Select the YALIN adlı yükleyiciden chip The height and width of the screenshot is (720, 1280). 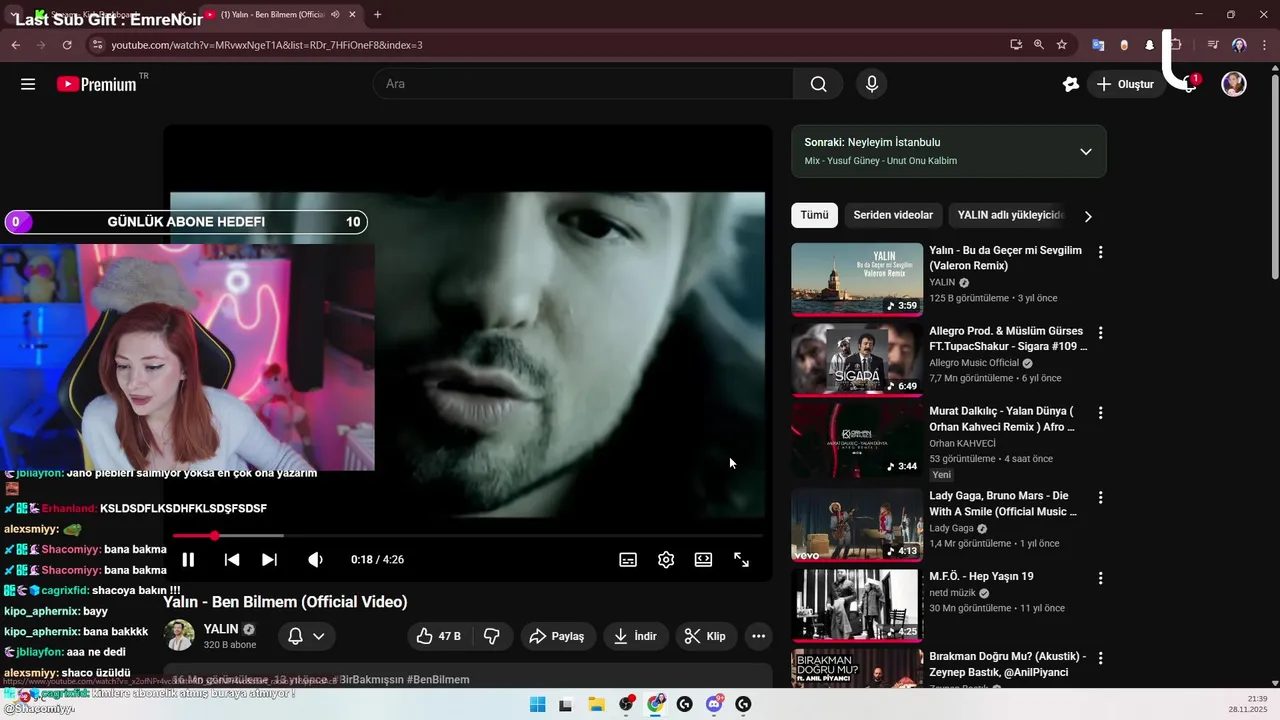pyautogui.click(x=1010, y=215)
